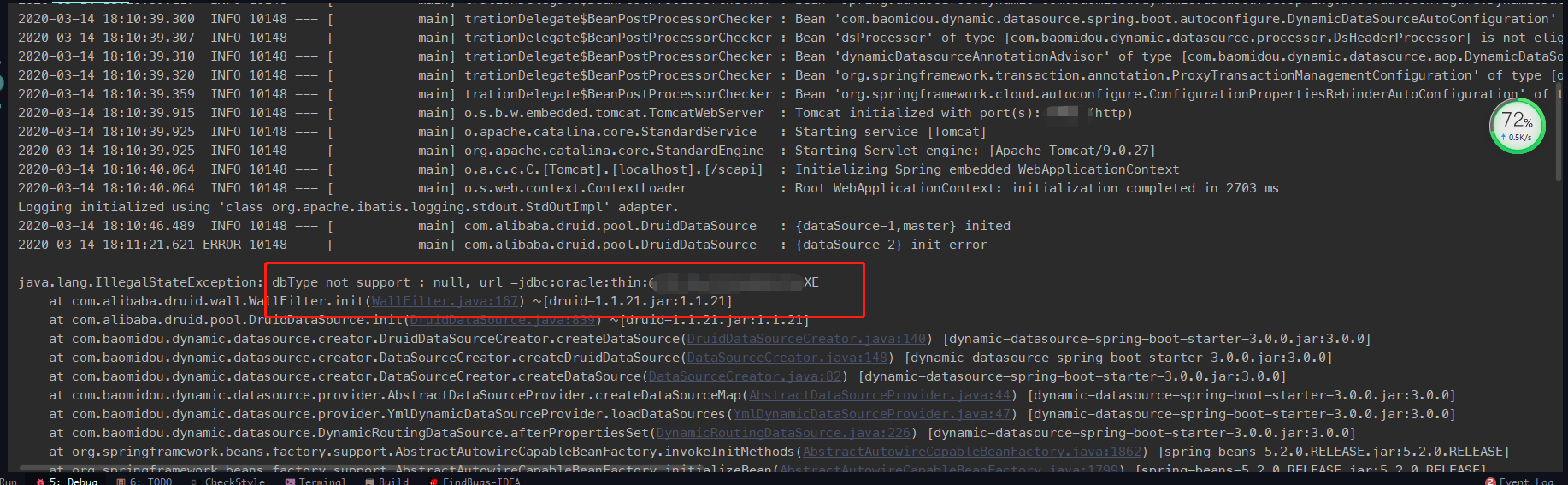Click the ERROR level label
Image resolution: width=1568 pixels, height=485 pixels.
[x=221, y=245]
